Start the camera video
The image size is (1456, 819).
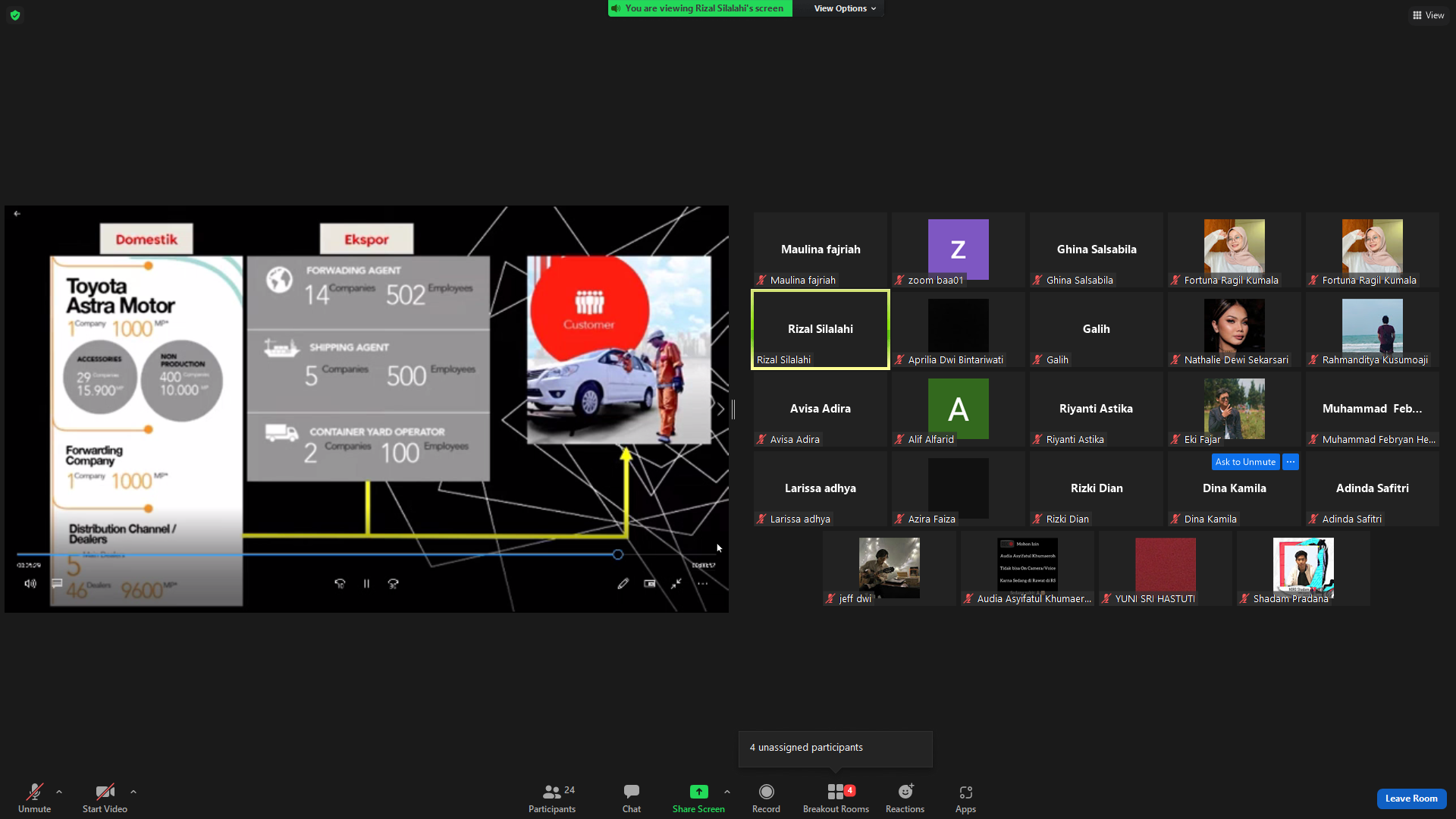pos(105,799)
